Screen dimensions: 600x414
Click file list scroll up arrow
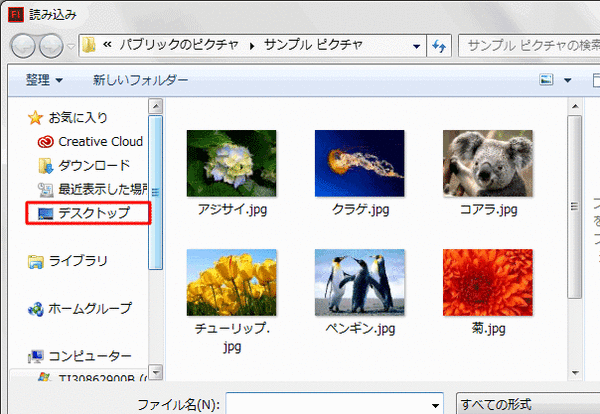point(575,106)
